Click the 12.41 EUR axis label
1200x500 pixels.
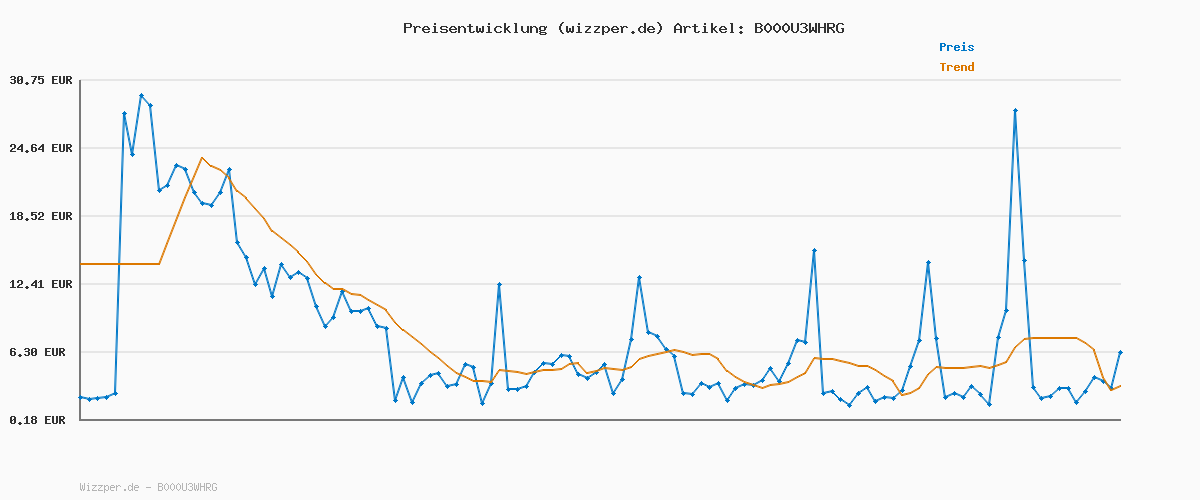pyautogui.click(x=41, y=284)
